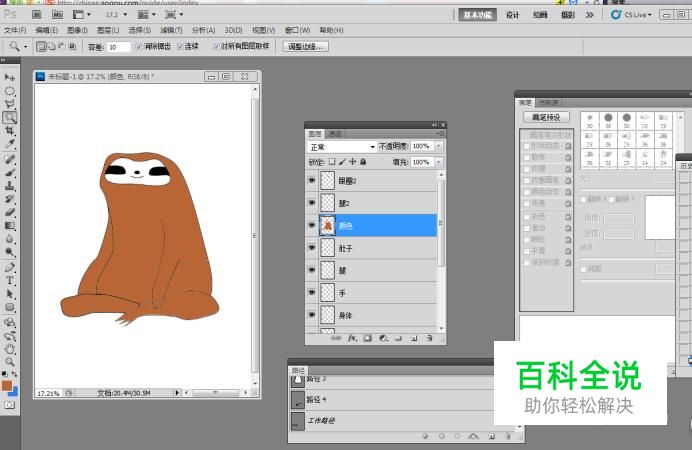
Task: Open the 文件(F) menu
Action: (15, 30)
